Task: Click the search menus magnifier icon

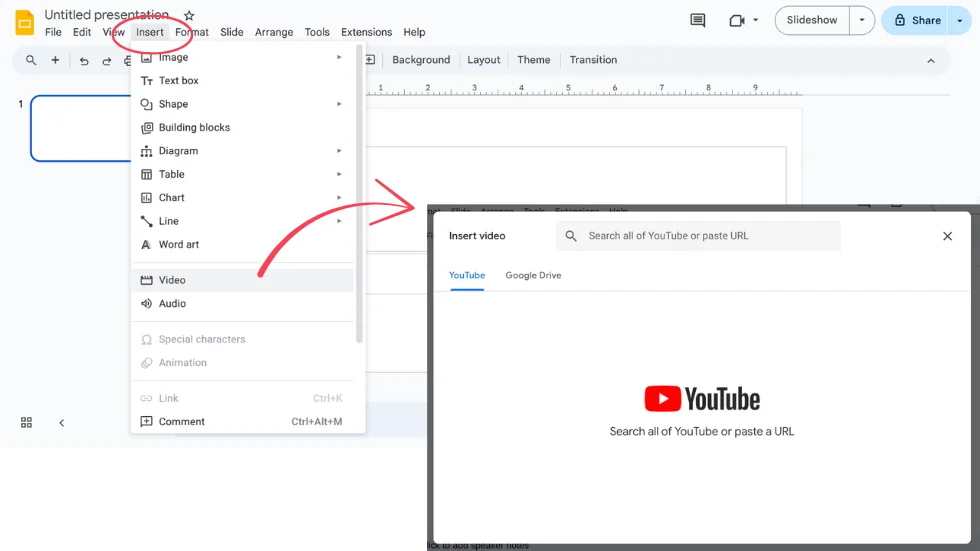Action: pyautogui.click(x=31, y=60)
